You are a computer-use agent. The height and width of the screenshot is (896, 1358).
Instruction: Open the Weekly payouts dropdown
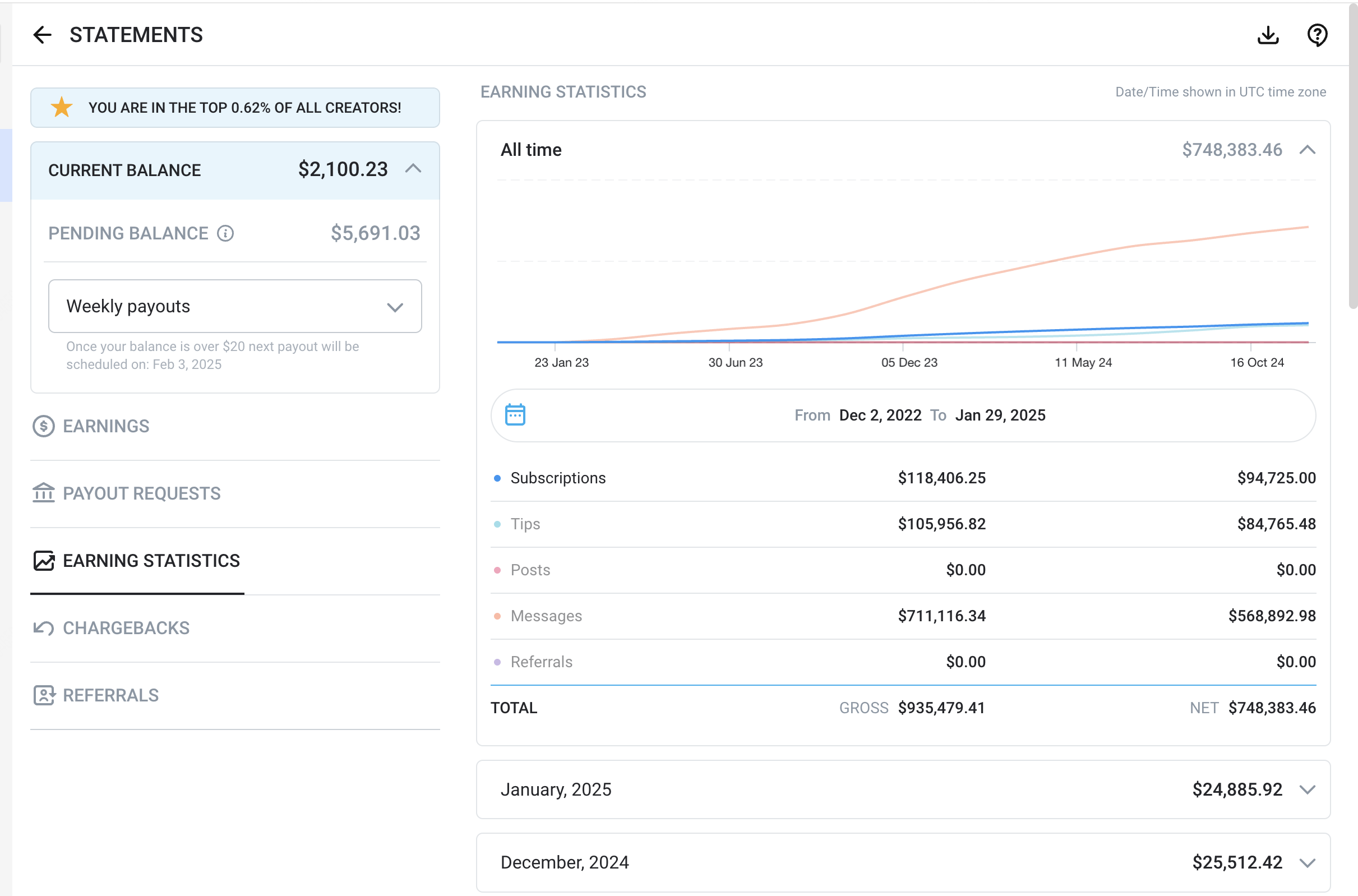click(235, 306)
